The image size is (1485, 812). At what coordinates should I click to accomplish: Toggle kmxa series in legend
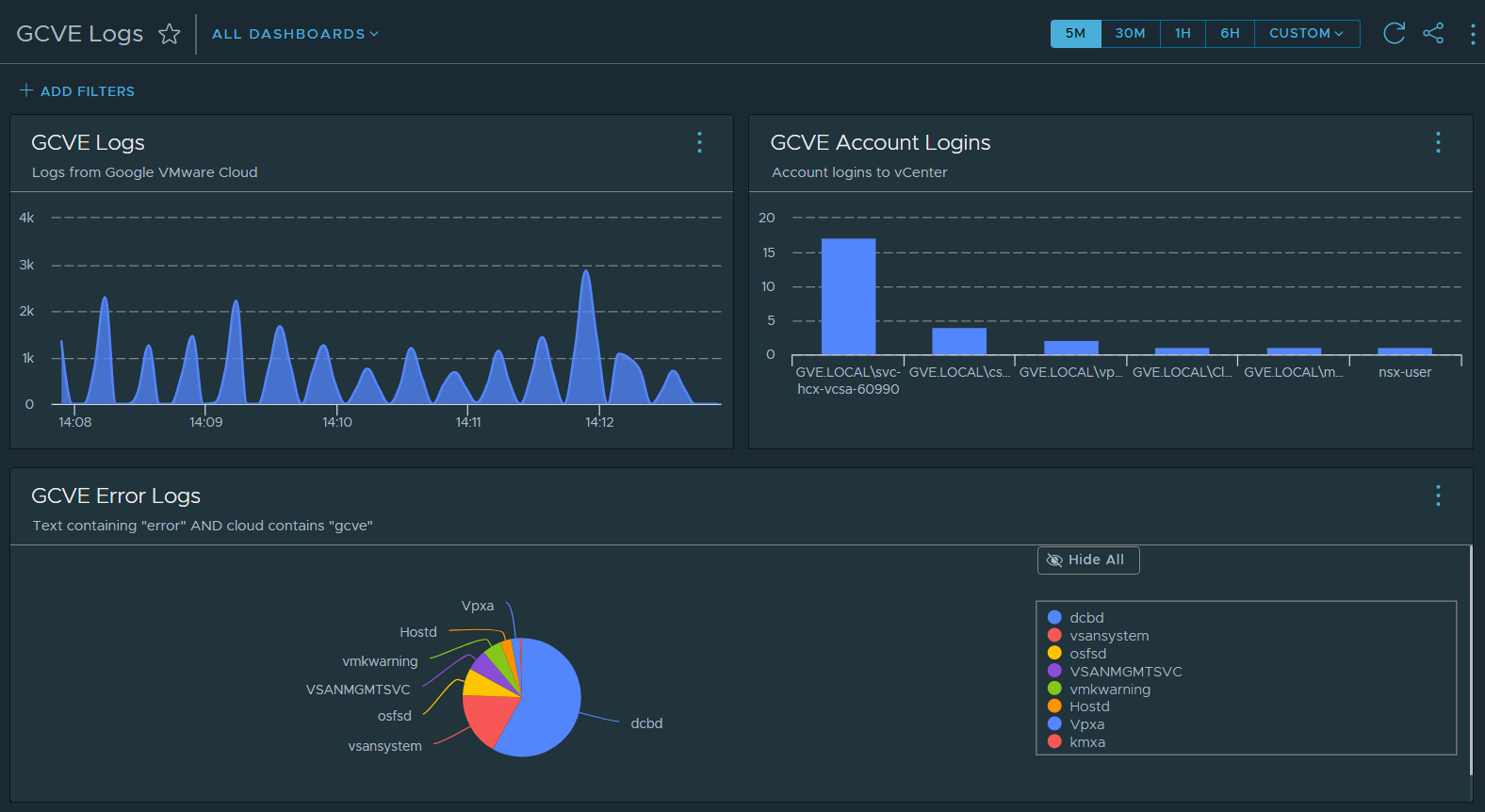pyautogui.click(x=1077, y=742)
